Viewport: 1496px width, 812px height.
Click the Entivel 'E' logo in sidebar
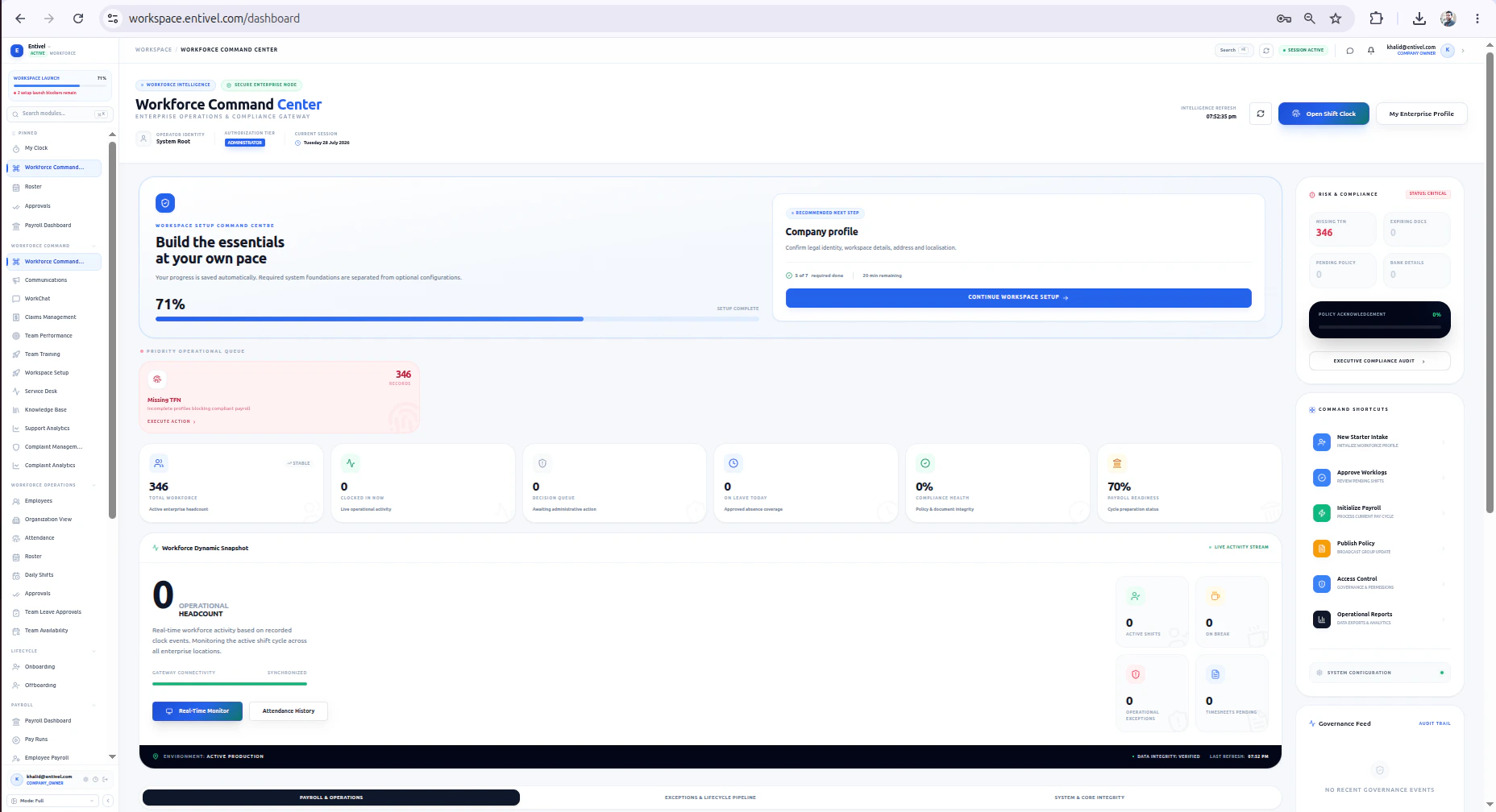(17, 50)
